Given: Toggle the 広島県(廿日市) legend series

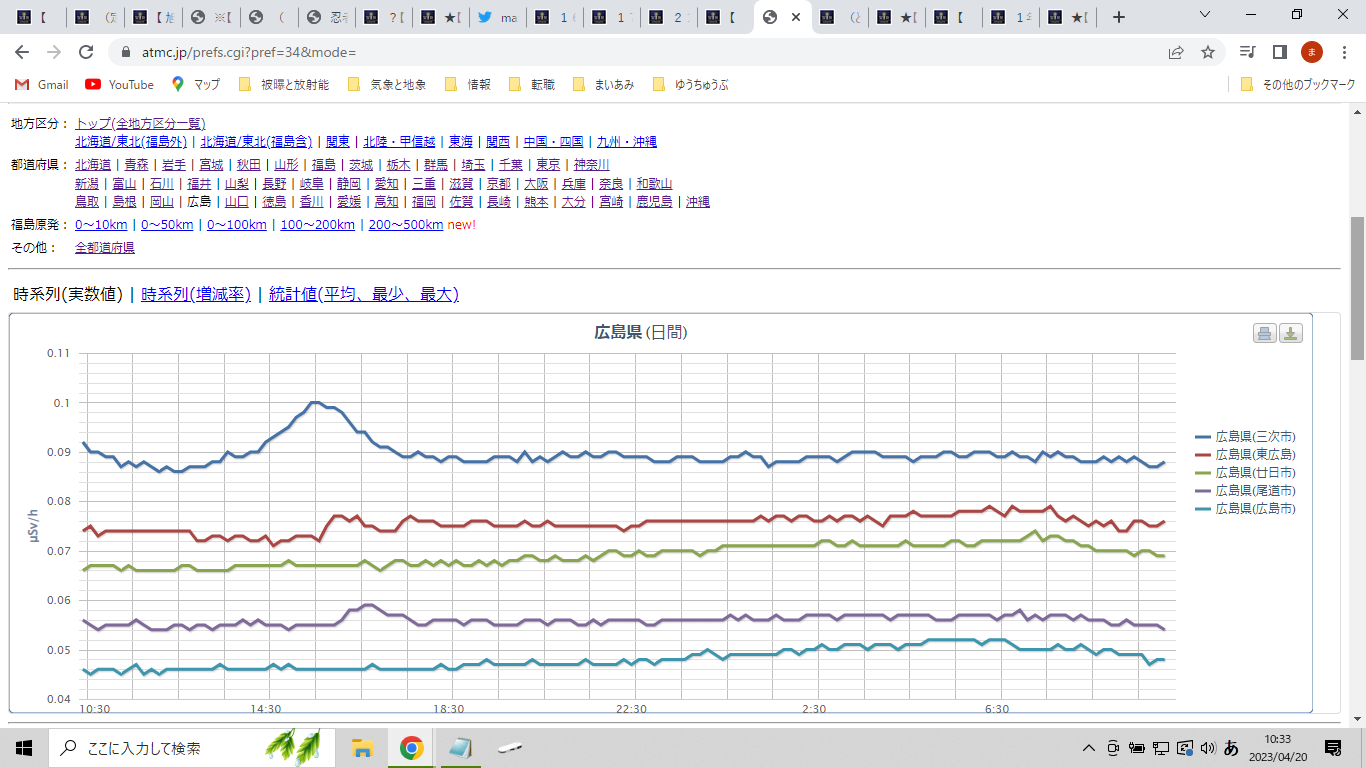Looking at the screenshot, I should coord(1245,473).
